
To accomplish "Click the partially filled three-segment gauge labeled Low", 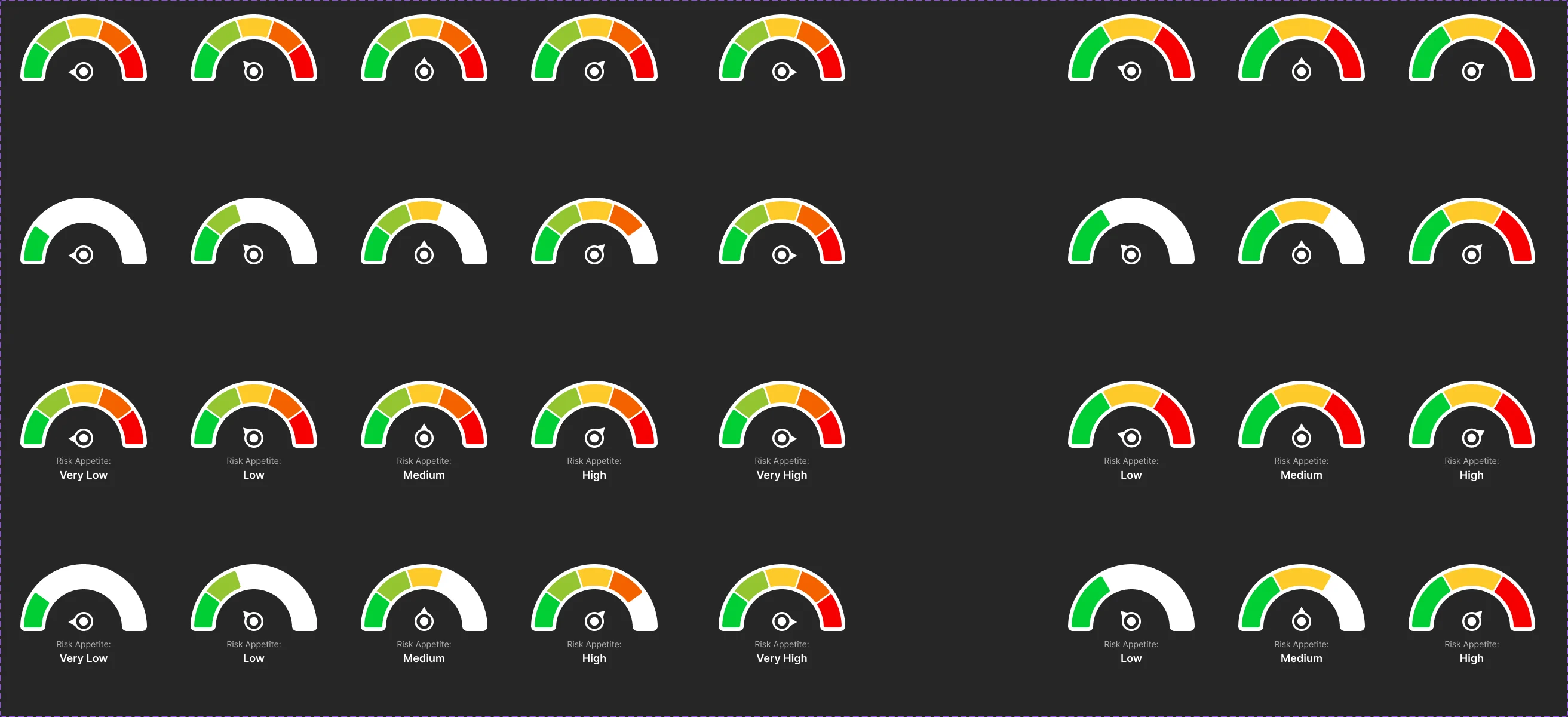I will [x=1131, y=598].
